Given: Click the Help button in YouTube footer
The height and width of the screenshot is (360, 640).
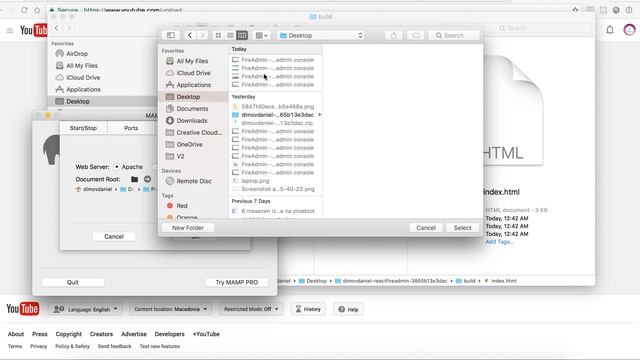Looking at the screenshot, I should pyautogui.click(x=348, y=309).
